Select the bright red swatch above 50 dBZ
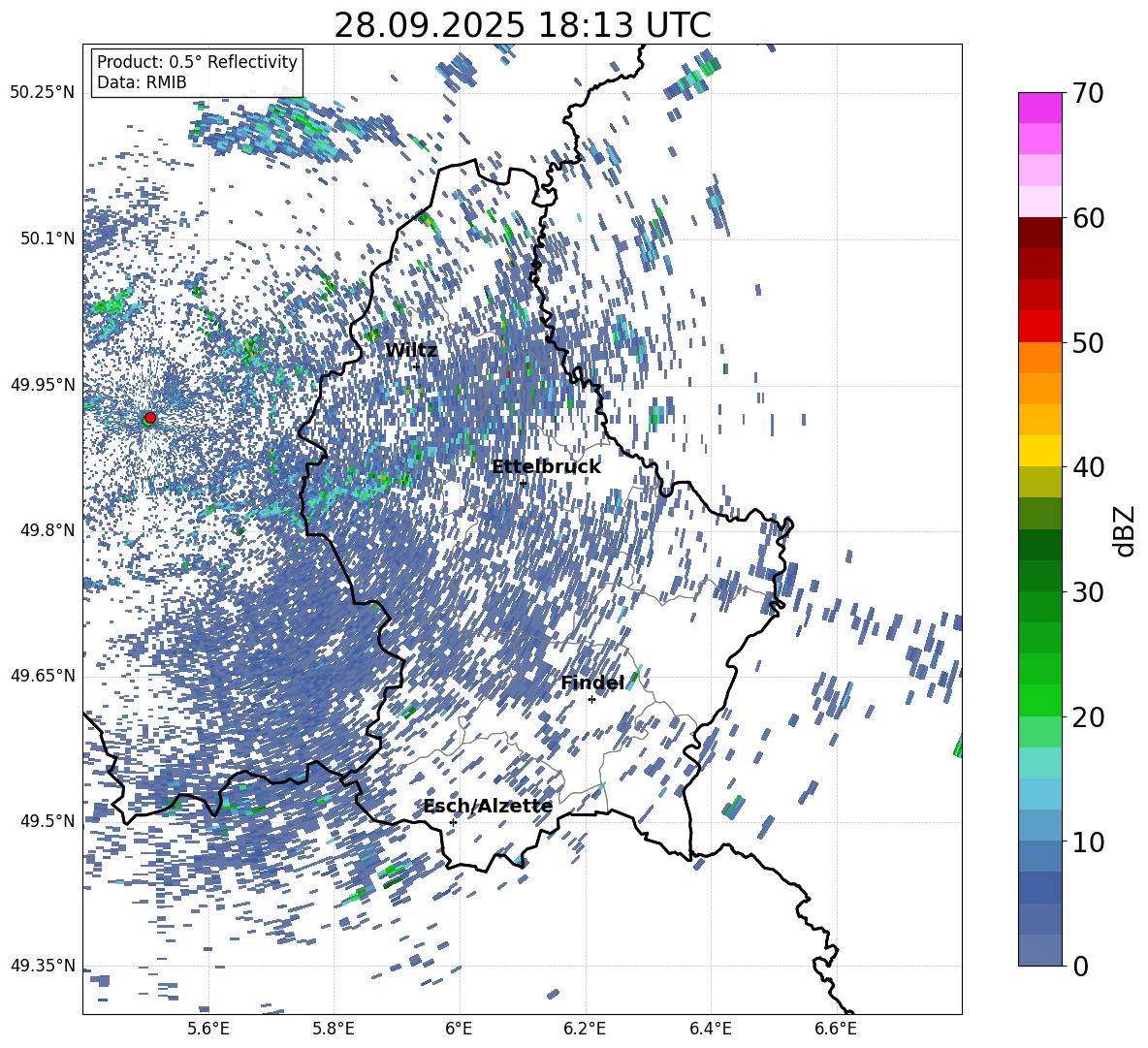Image resolution: width=1148 pixels, height=1048 pixels. [x=1040, y=326]
